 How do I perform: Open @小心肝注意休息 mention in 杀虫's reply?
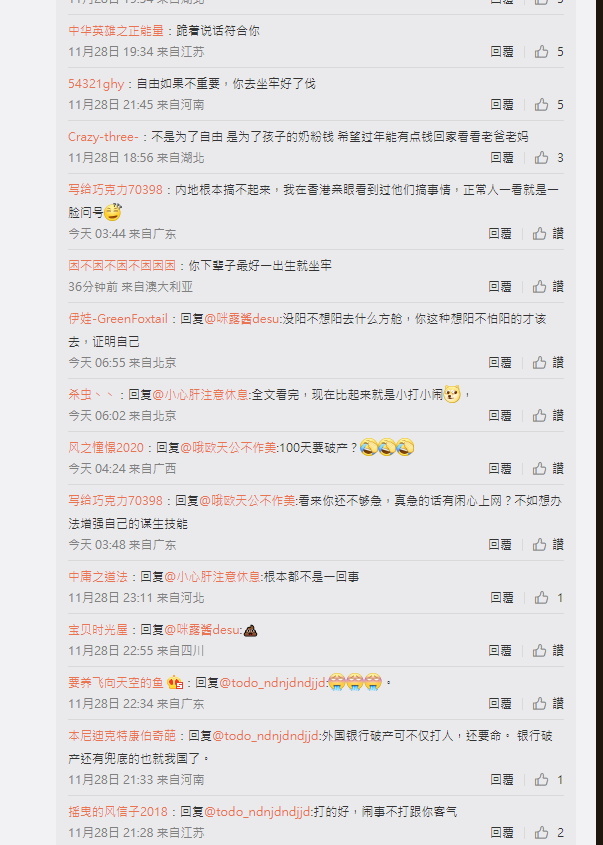point(202,394)
